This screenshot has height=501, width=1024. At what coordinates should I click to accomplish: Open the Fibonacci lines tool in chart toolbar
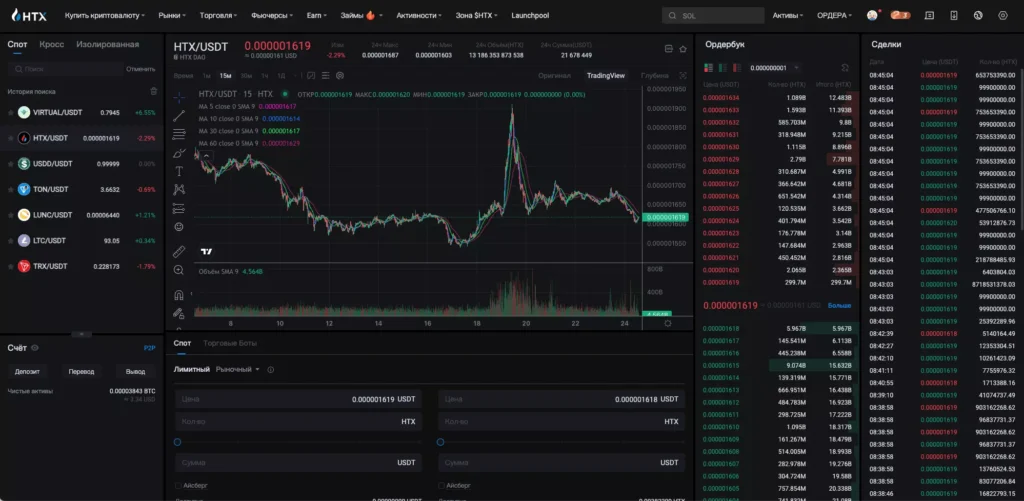pyautogui.click(x=179, y=134)
